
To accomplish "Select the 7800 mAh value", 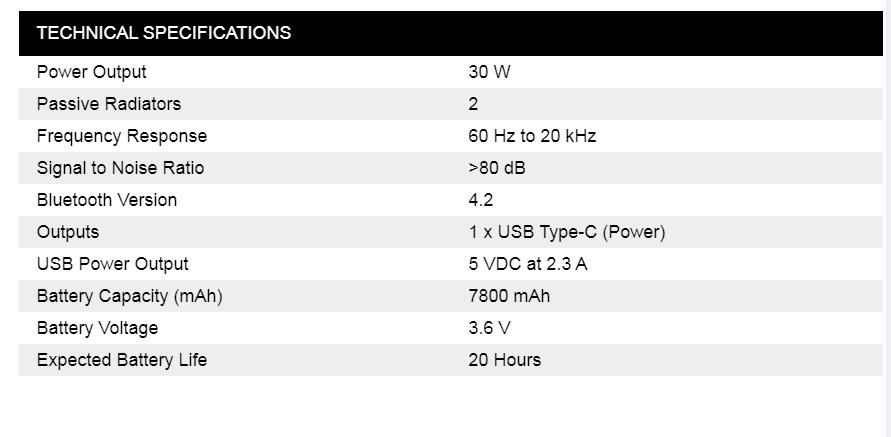I will click(x=509, y=296).
